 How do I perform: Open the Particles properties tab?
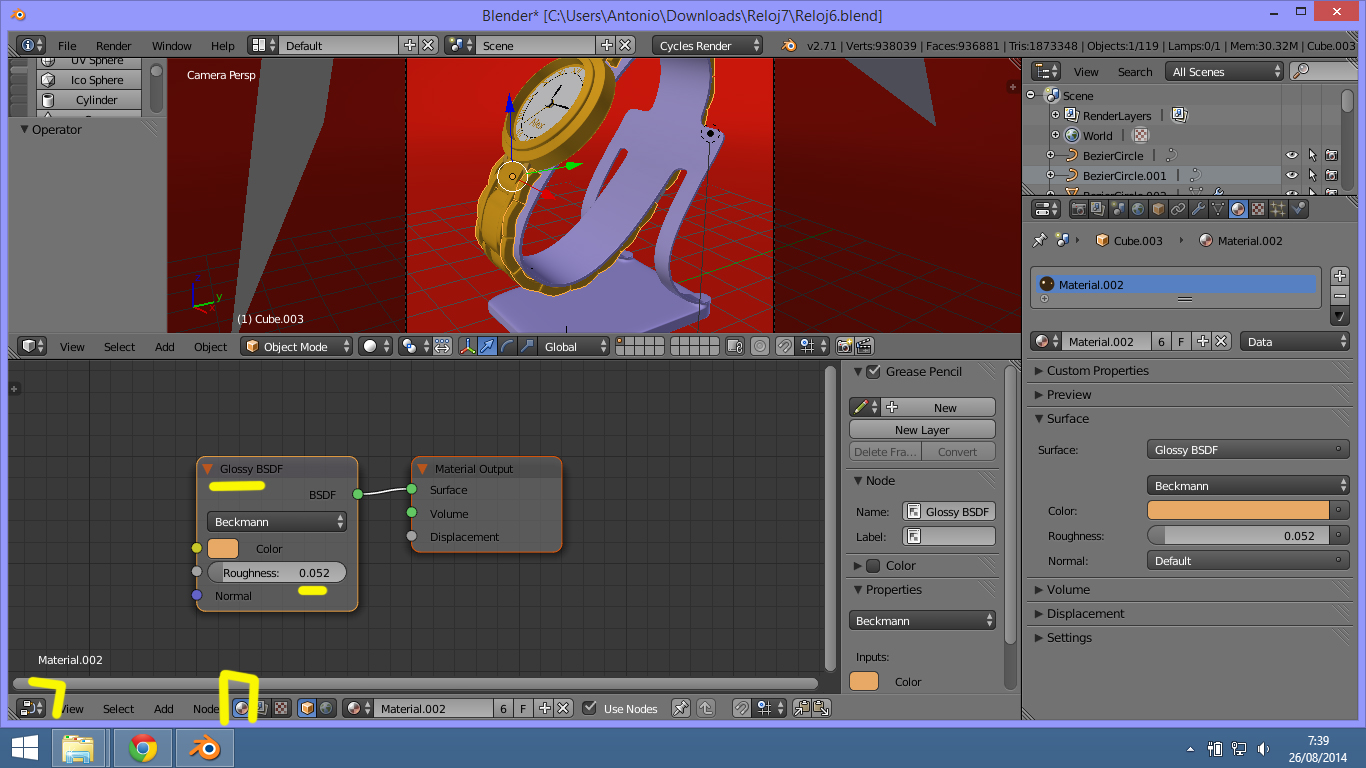coord(1278,209)
